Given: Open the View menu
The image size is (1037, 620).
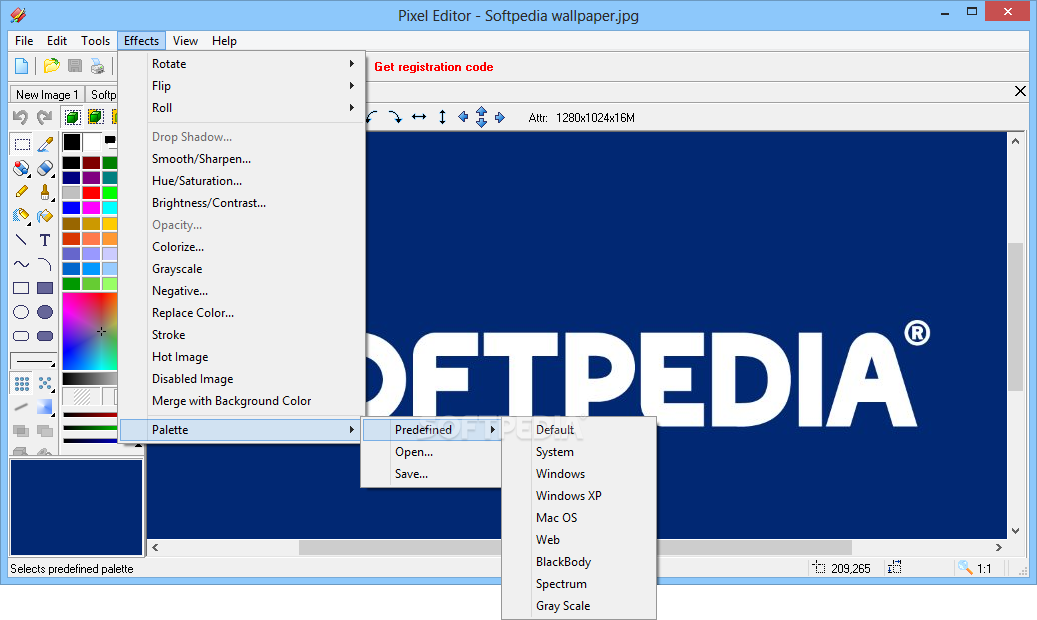Looking at the screenshot, I should (185, 40).
